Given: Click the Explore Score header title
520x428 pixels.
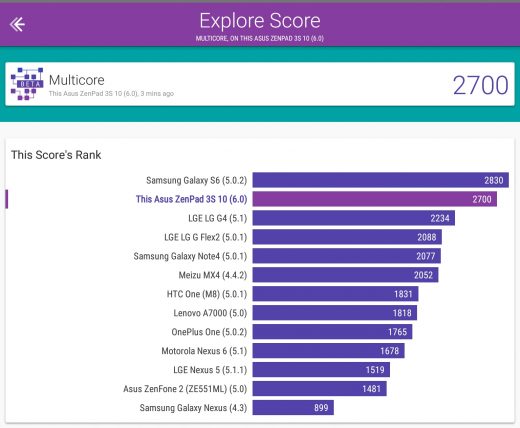Looking at the screenshot, I should [260, 21].
